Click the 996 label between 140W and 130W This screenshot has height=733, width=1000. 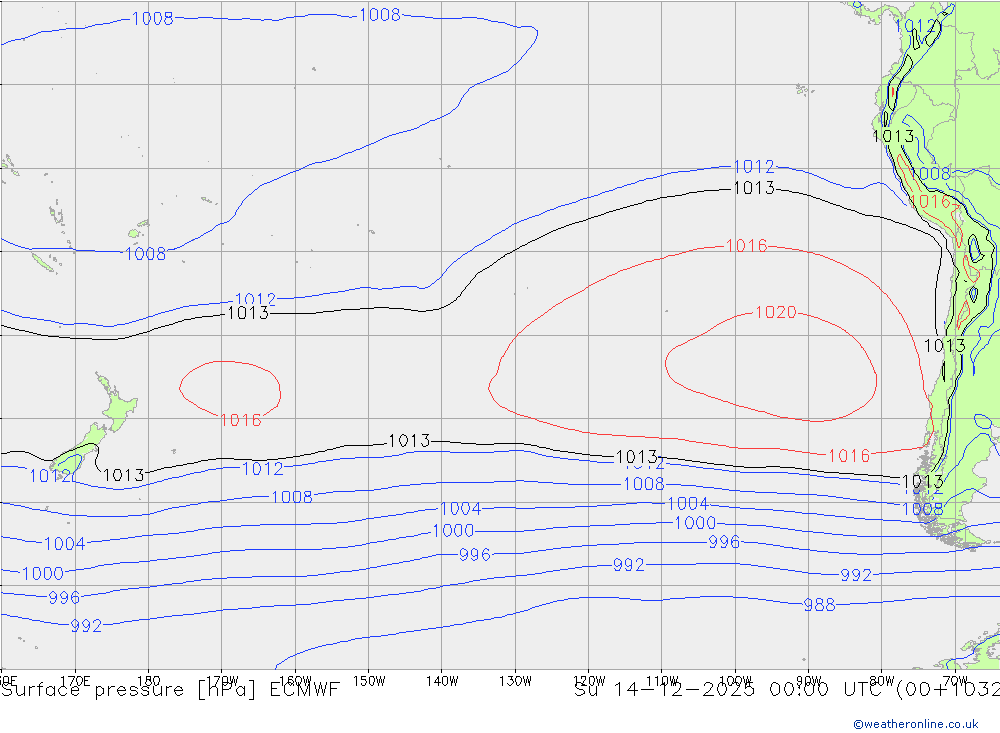click(x=474, y=555)
